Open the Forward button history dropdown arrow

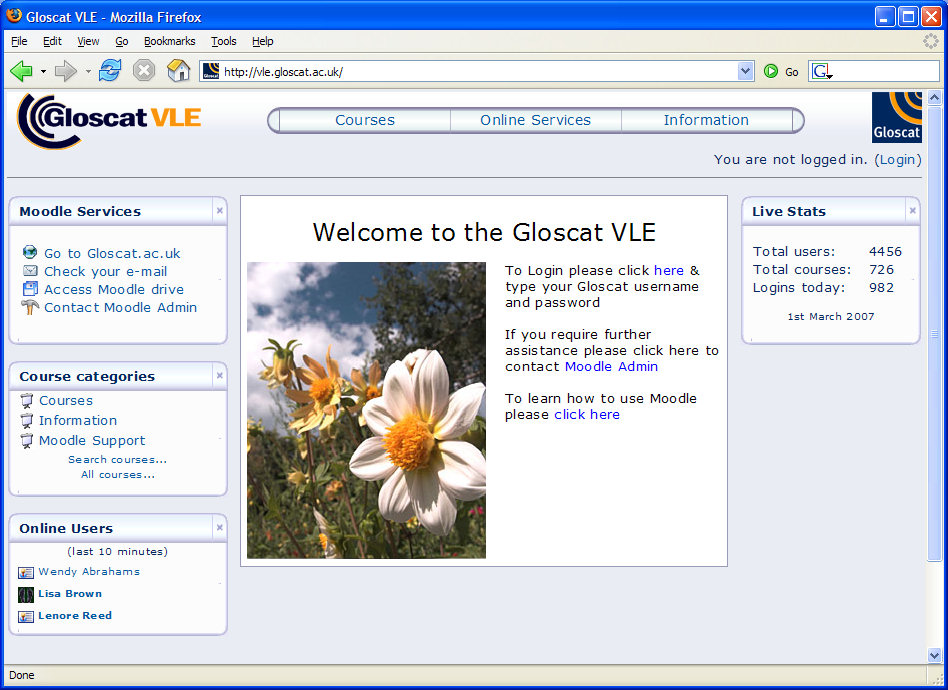[x=88, y=71]
